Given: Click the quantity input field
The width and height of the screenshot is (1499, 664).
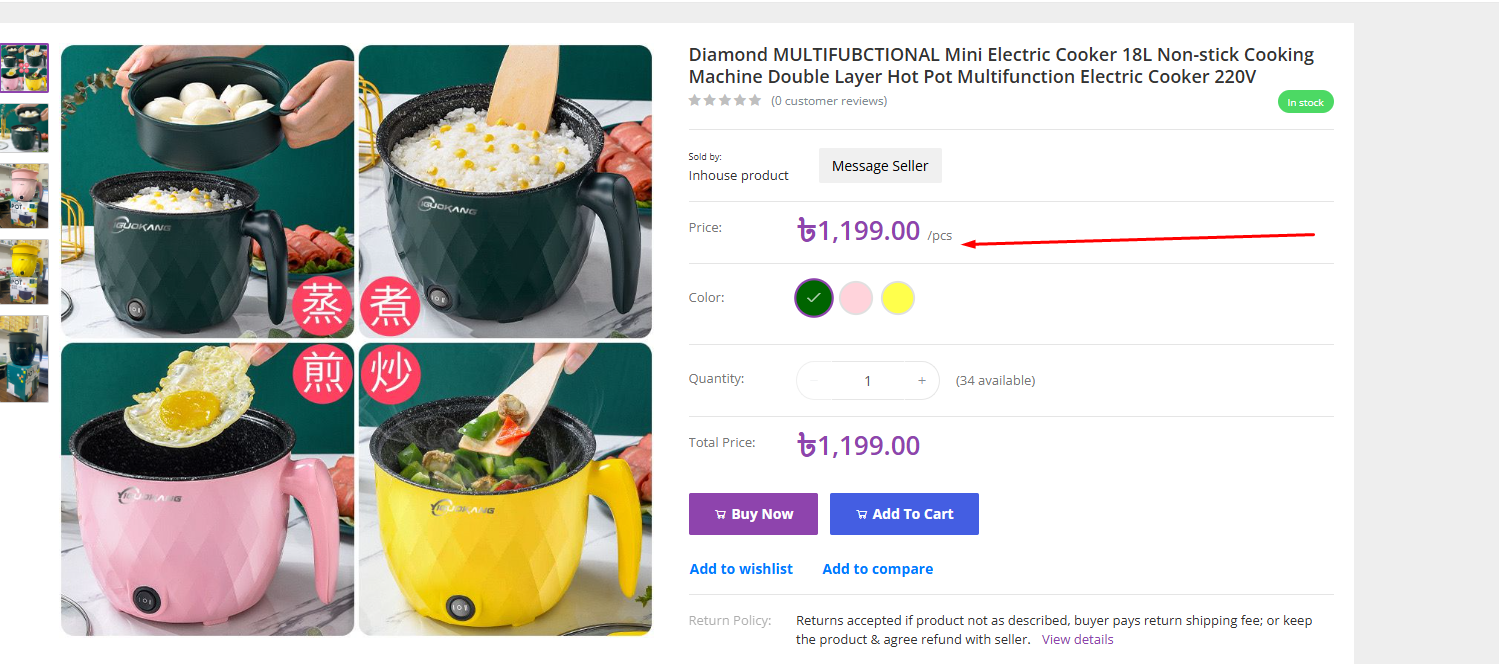Looking at the screenshot, I should [868, 380].
